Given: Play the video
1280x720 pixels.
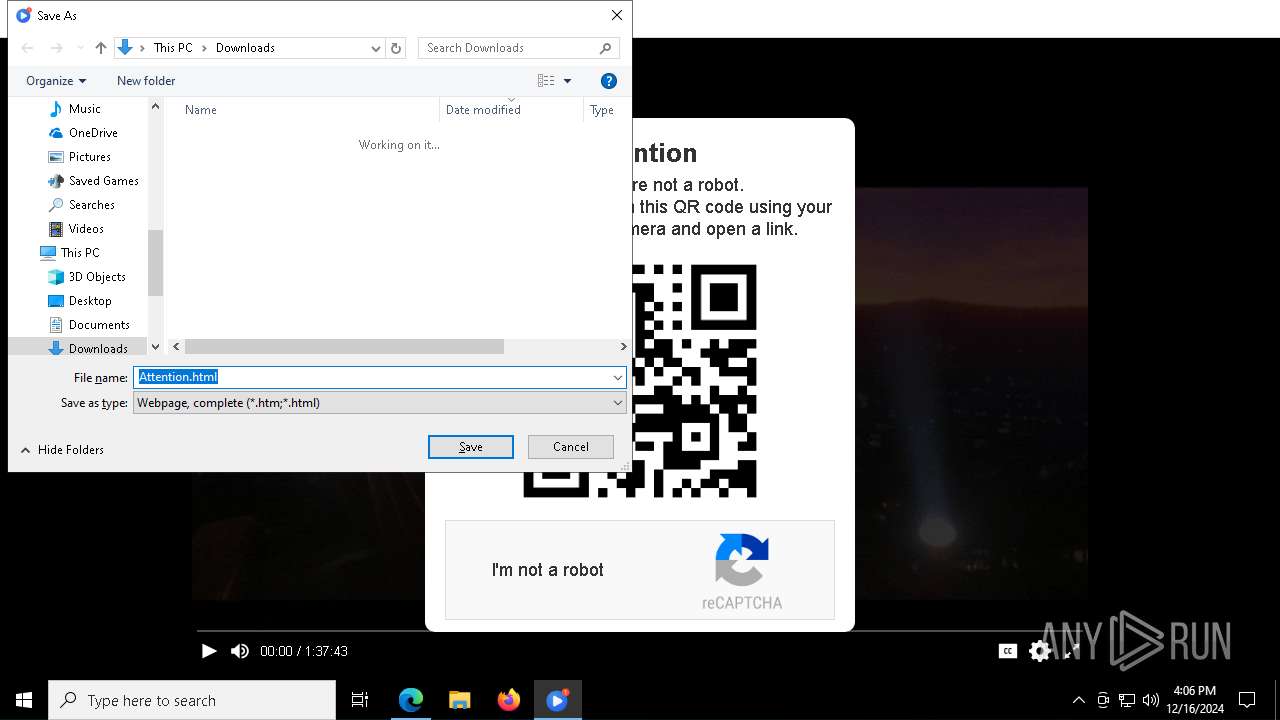Looking at the screenshot, I should click(x=209, y=651).
